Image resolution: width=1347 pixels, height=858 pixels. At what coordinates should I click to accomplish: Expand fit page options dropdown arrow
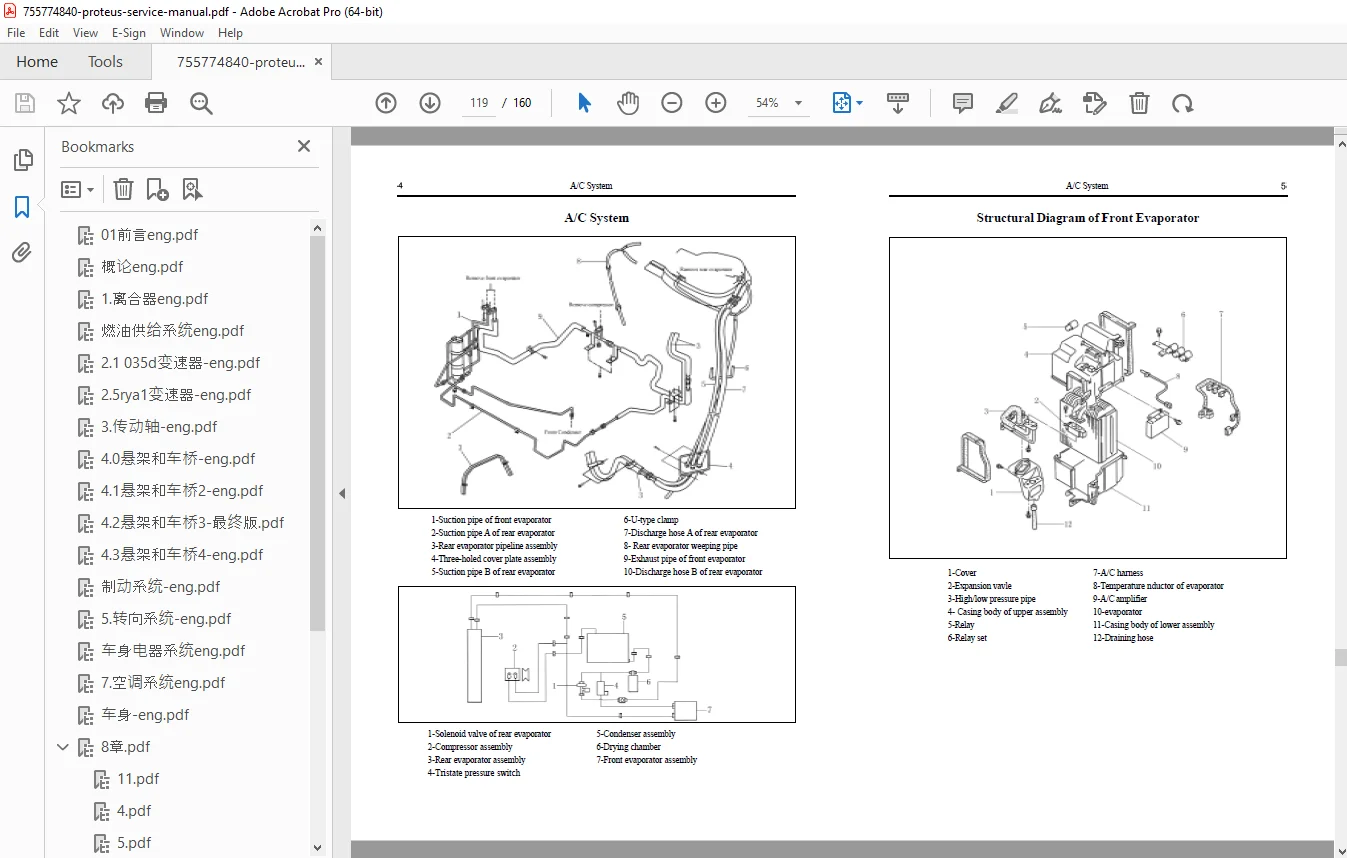pyautogui.click(x=860, y=103)
